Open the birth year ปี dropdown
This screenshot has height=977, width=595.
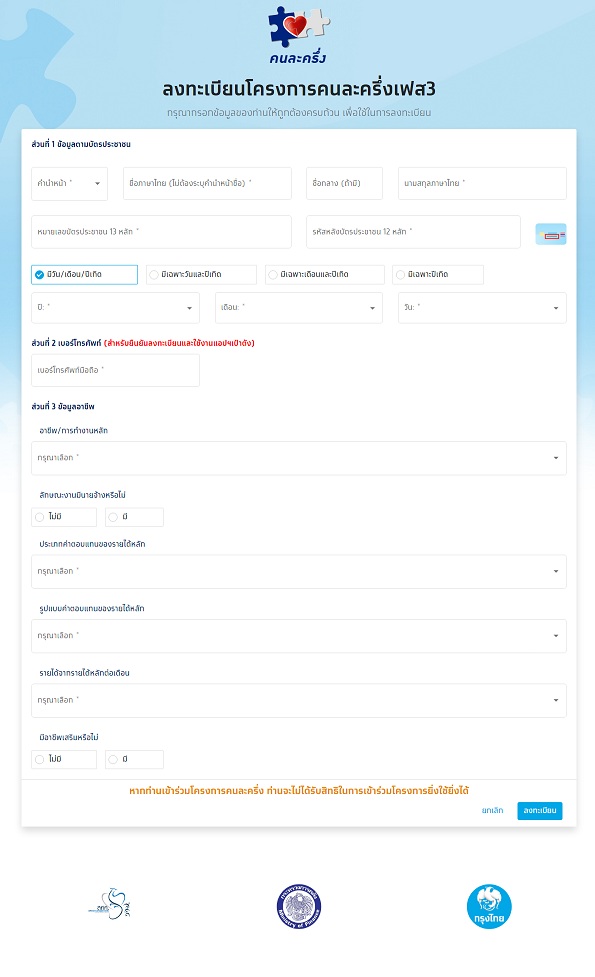[115, 308]
